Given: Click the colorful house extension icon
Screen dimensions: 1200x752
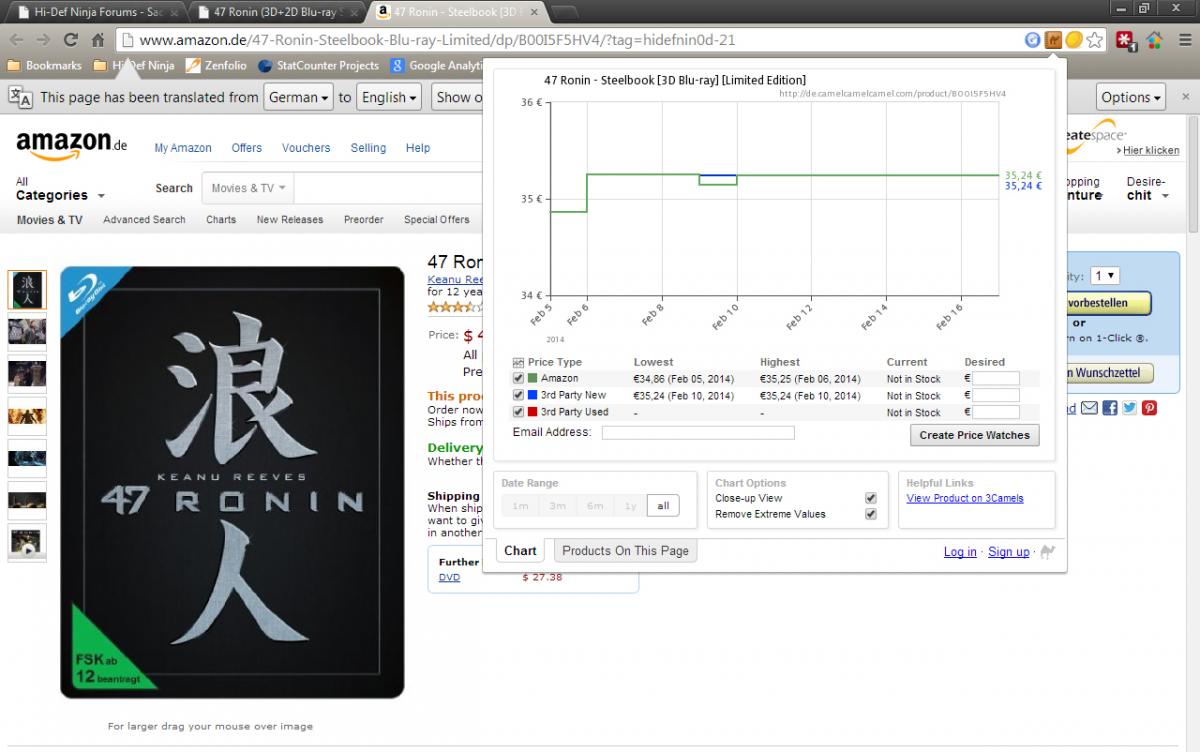Looking at the screenshot, I should 1154,40.
